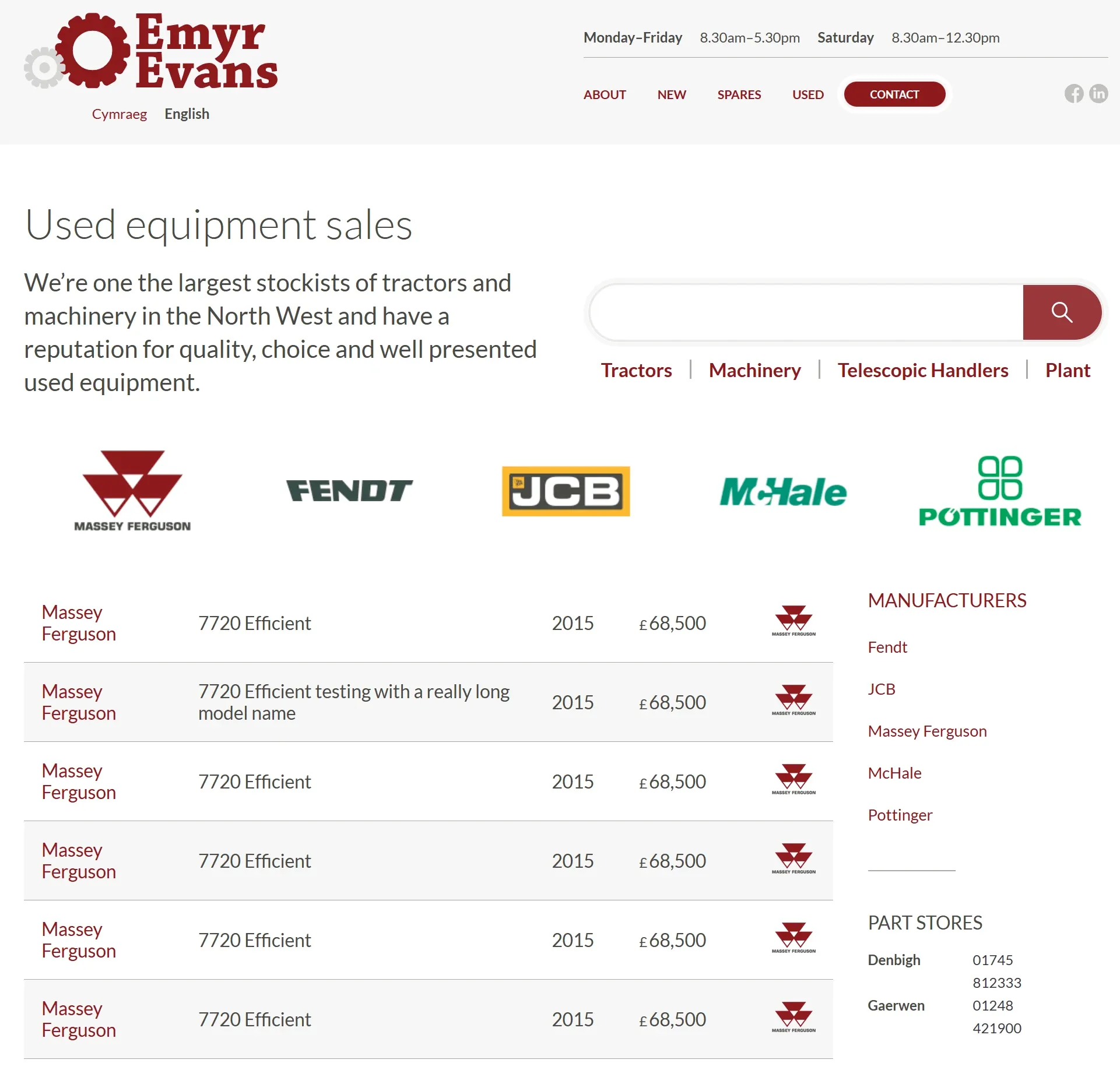Select the Fendt manufacturer logo
This screenshot has width=1120, height=1070.
click(x=349, y=490)
